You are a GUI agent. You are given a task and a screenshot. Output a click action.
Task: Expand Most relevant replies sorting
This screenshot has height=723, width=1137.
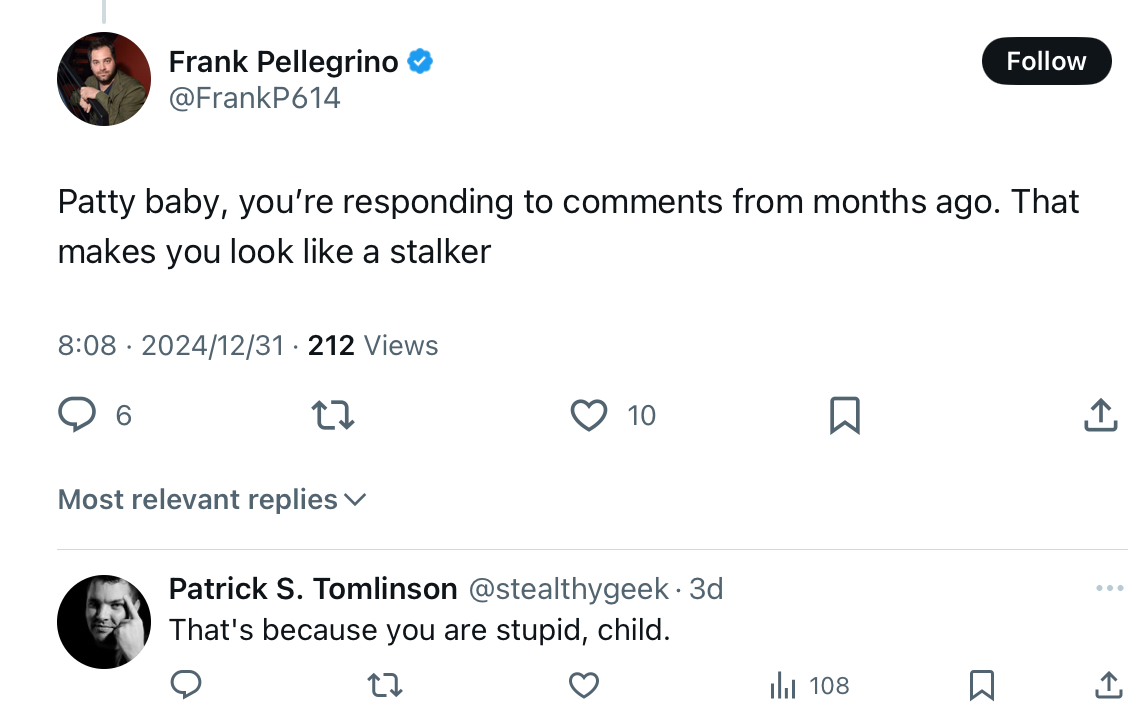[212, 500]
